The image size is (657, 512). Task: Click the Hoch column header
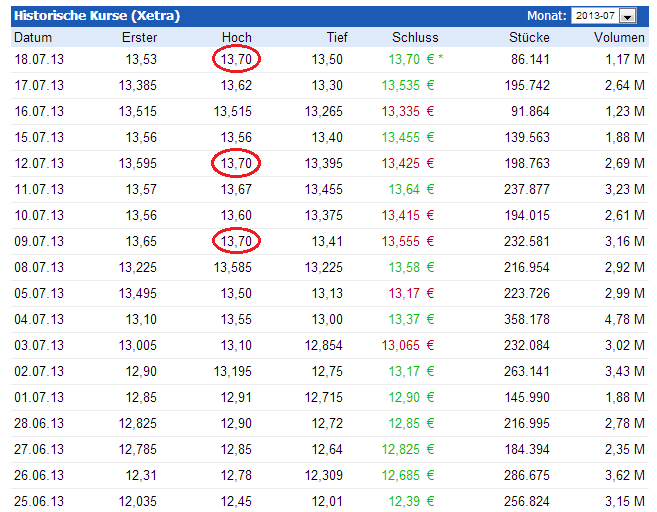237,38
